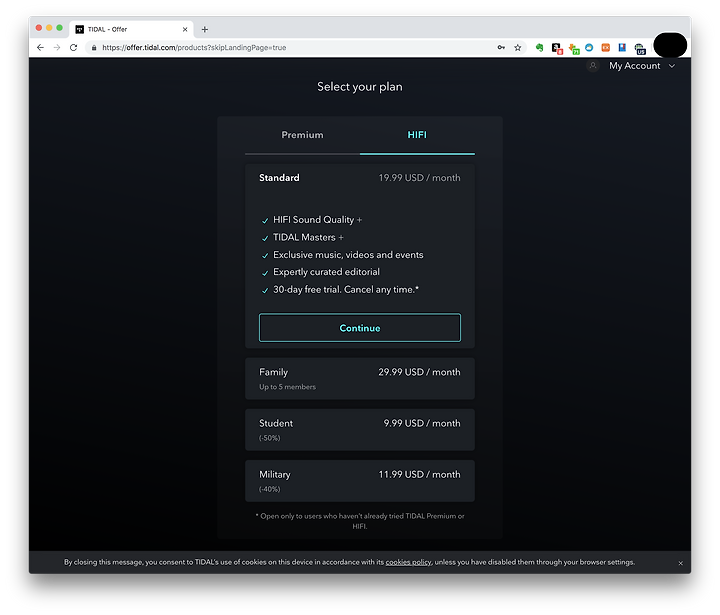The image size is (720, 615).
Task: Click the '(-40%)' military discount text
Action: [x=270, y=489]
